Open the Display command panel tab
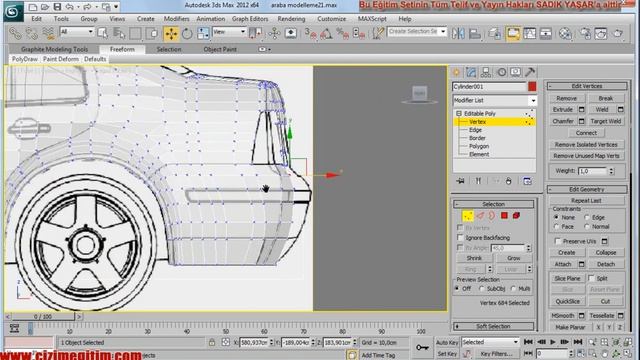This screenshot has height=360, width=640. (x=516, y=72)
